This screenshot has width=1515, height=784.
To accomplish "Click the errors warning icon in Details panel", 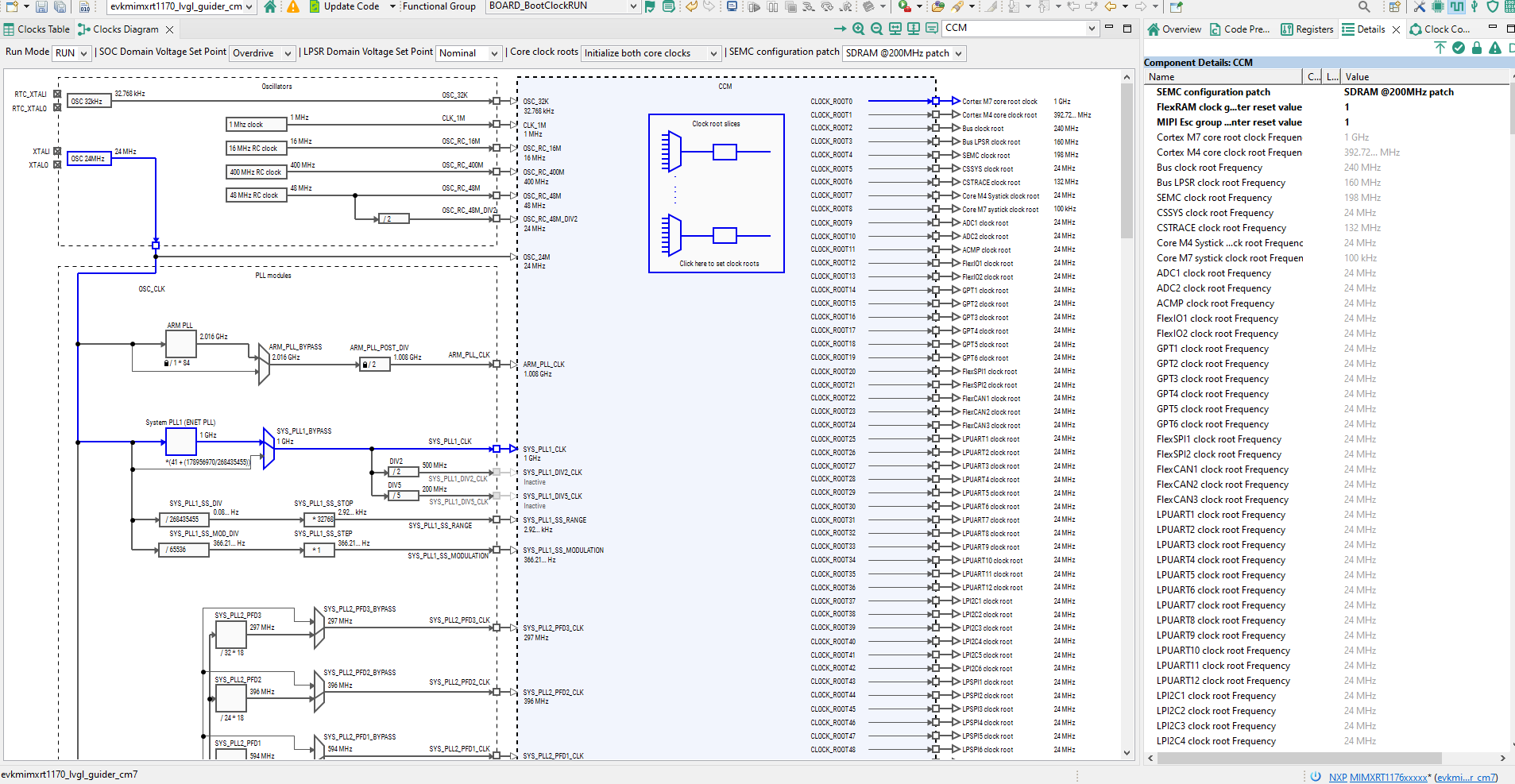I will tap(1494, 48).
